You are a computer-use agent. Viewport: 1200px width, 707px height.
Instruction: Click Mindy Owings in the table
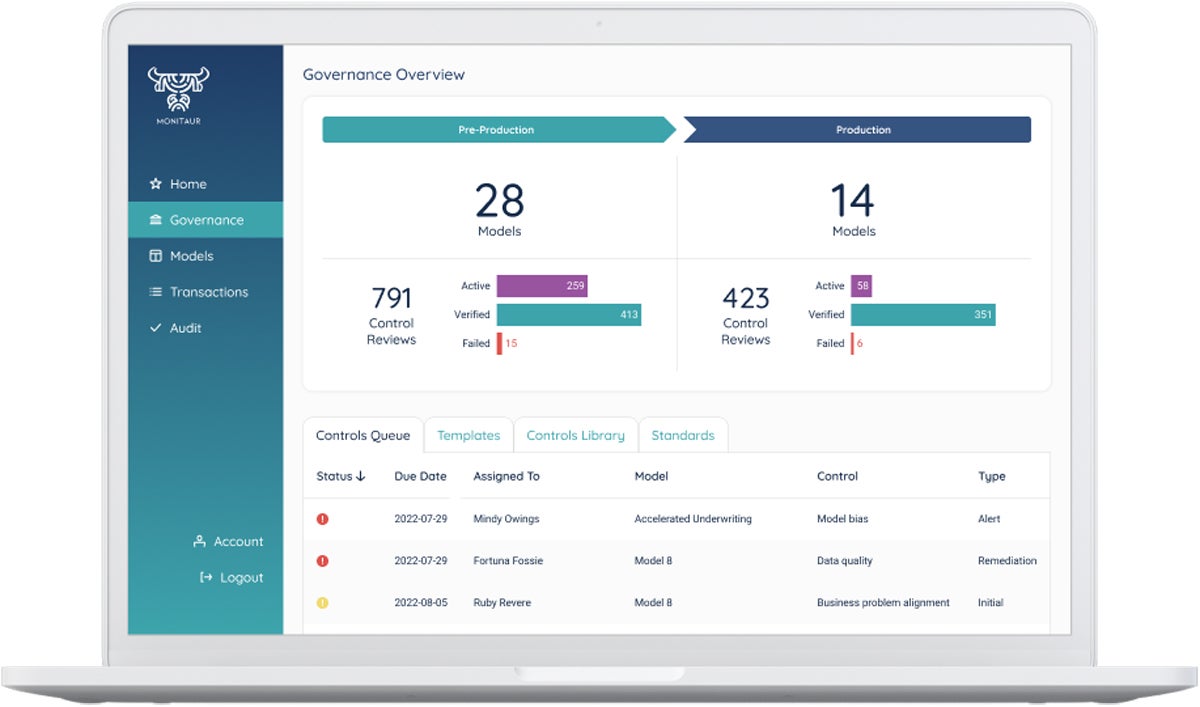(506, 519)
